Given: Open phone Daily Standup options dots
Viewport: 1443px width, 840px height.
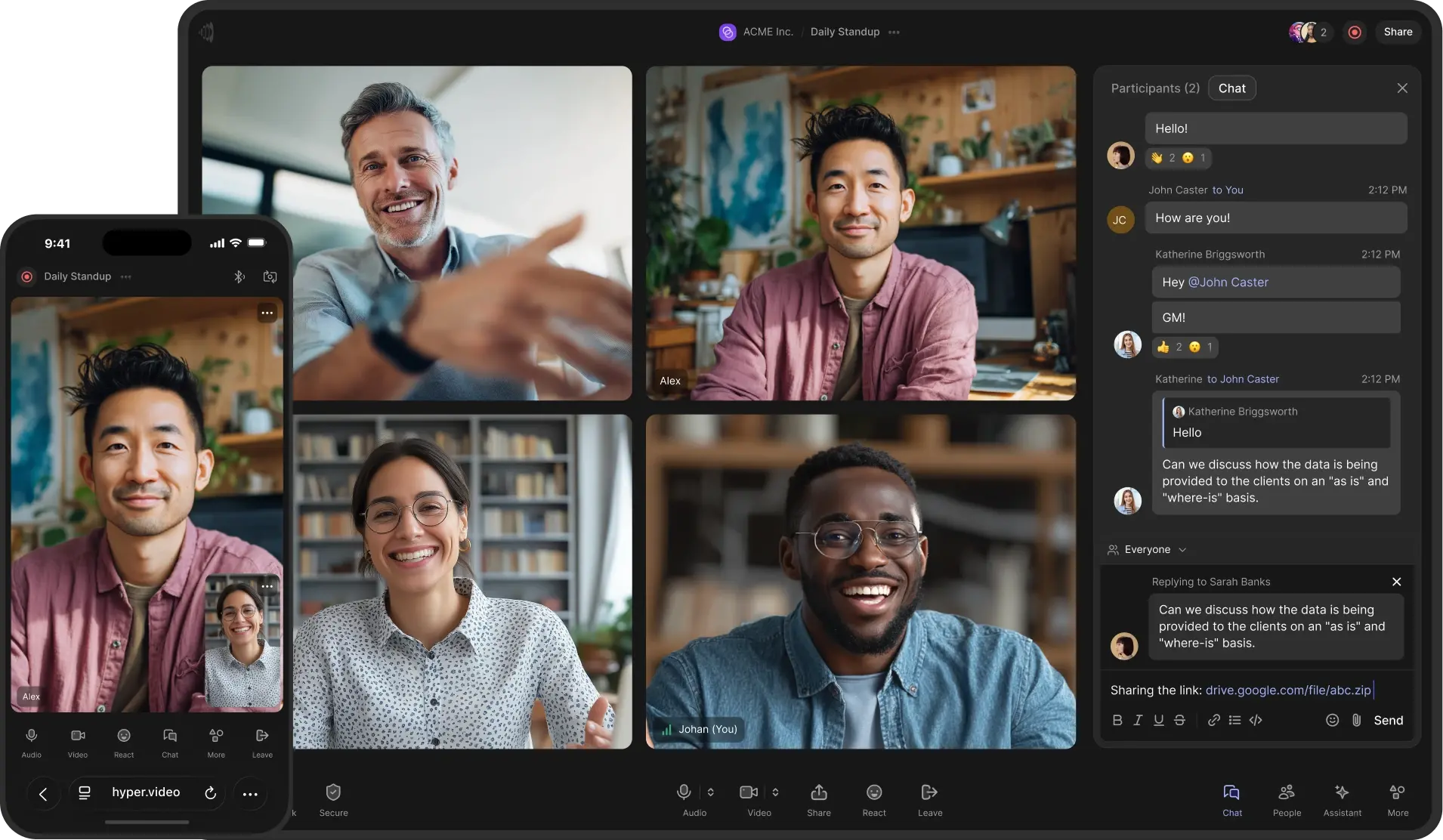Looking at the screenshot, I should 126,276.
